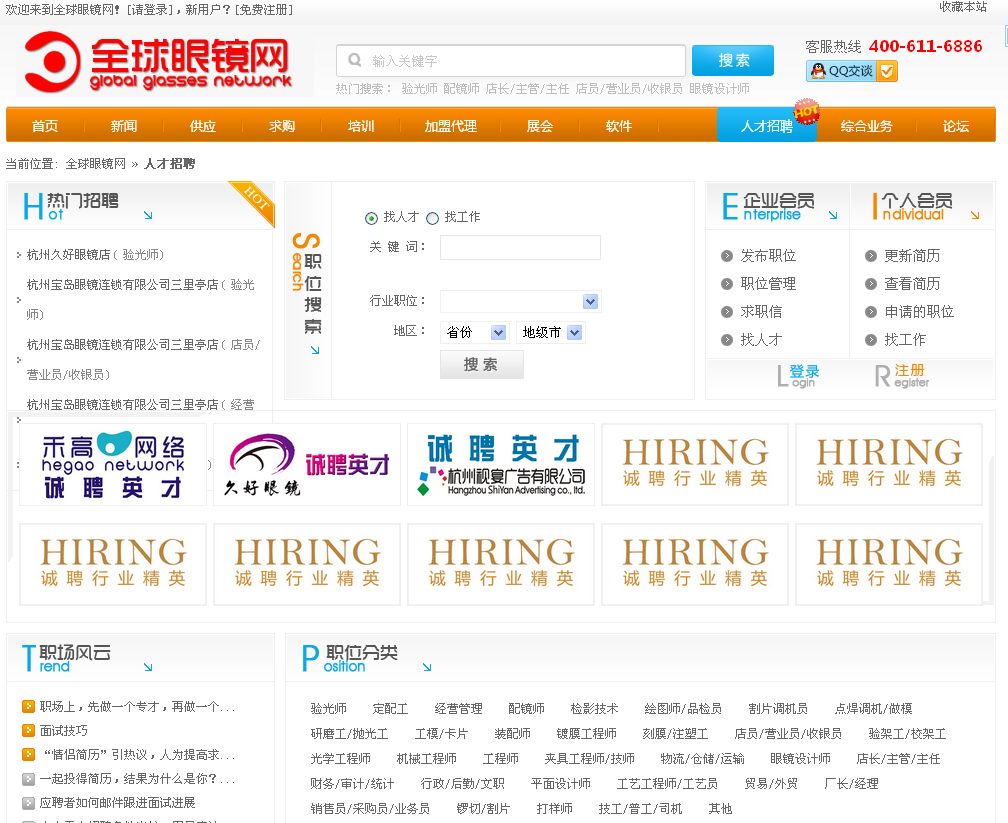Select the 找人才 radio button
Screen dimensions: 1008x823
click(x=372, y=218)
